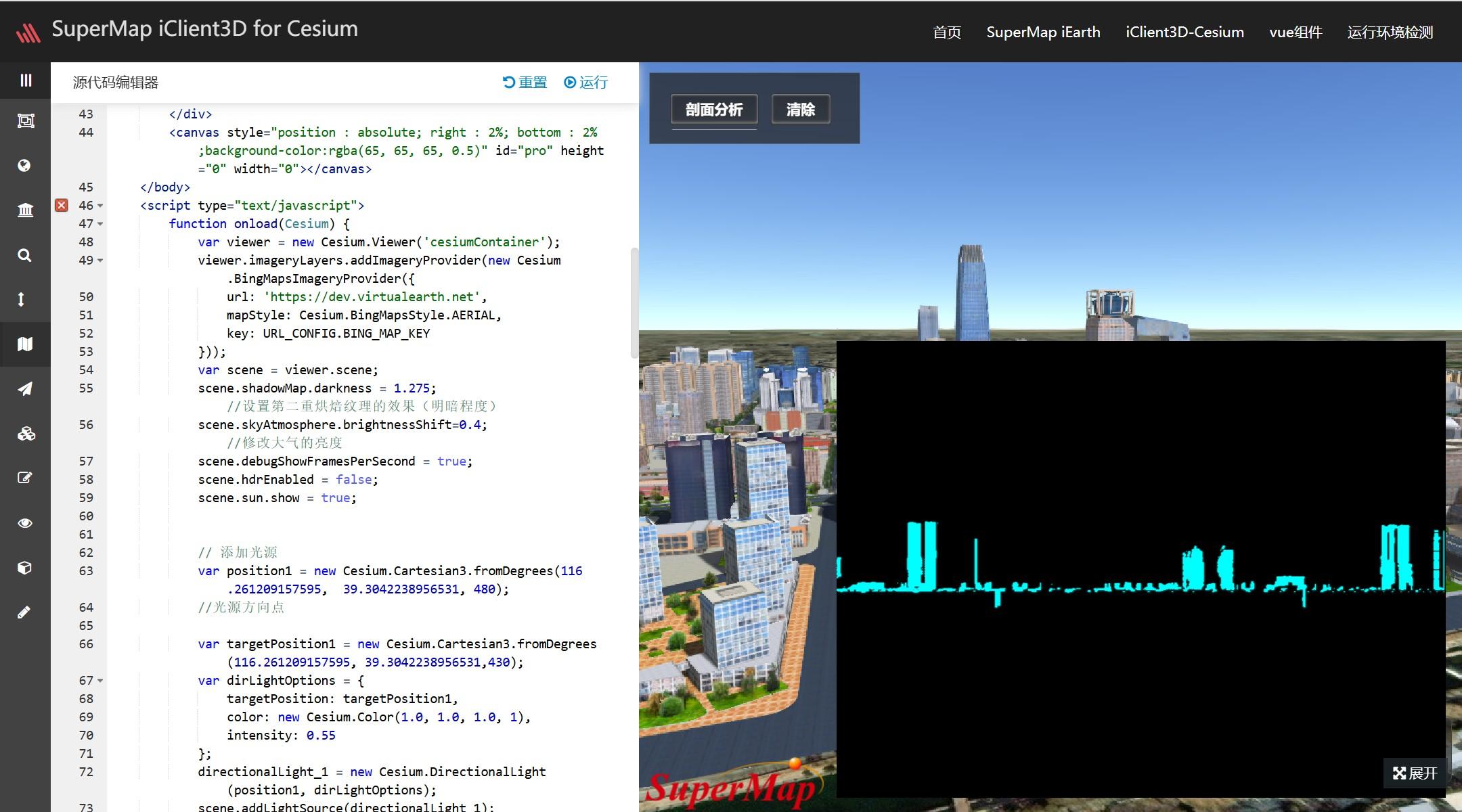Click the magnifier search icon in sidebar
This screenshot has width=1462, height=812.
pyautogui.click(x=24, y=255)
